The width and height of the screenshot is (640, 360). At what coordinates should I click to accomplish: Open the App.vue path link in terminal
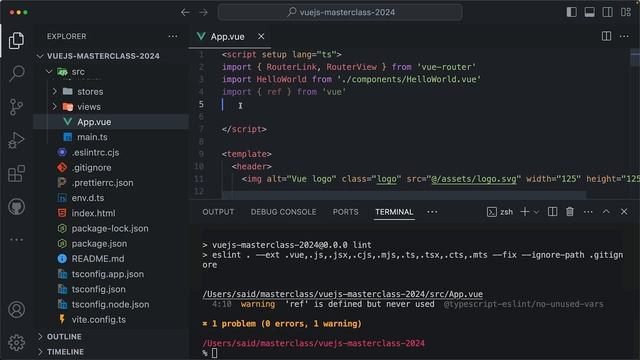click(342, 294)
